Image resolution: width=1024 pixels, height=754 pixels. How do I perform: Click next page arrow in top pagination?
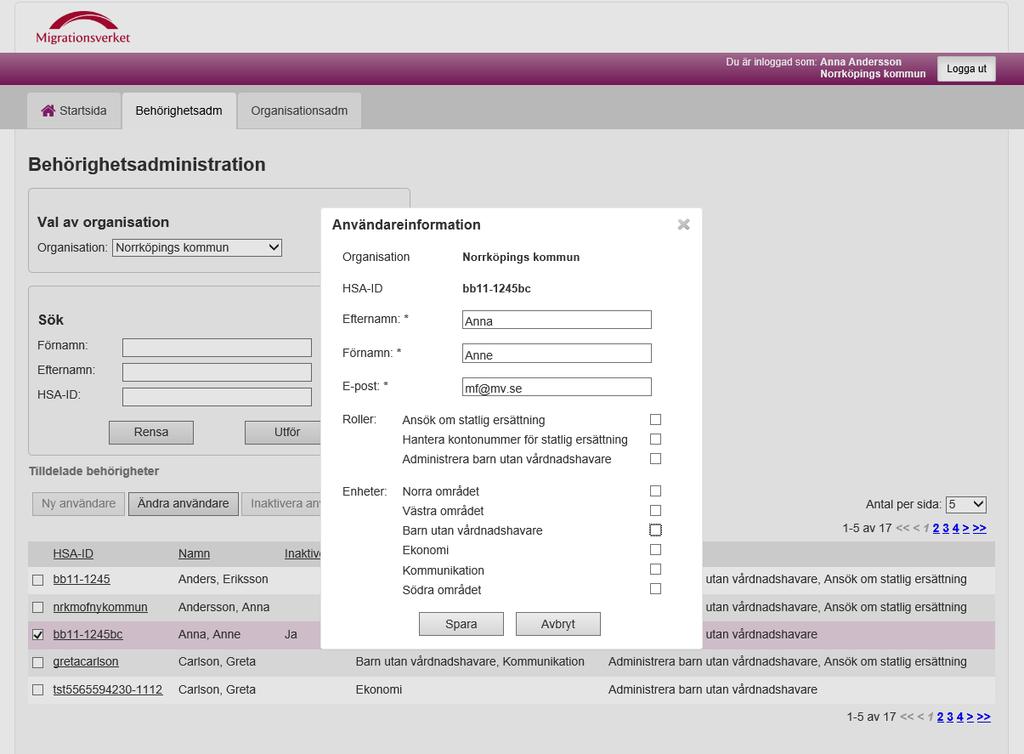966,528
